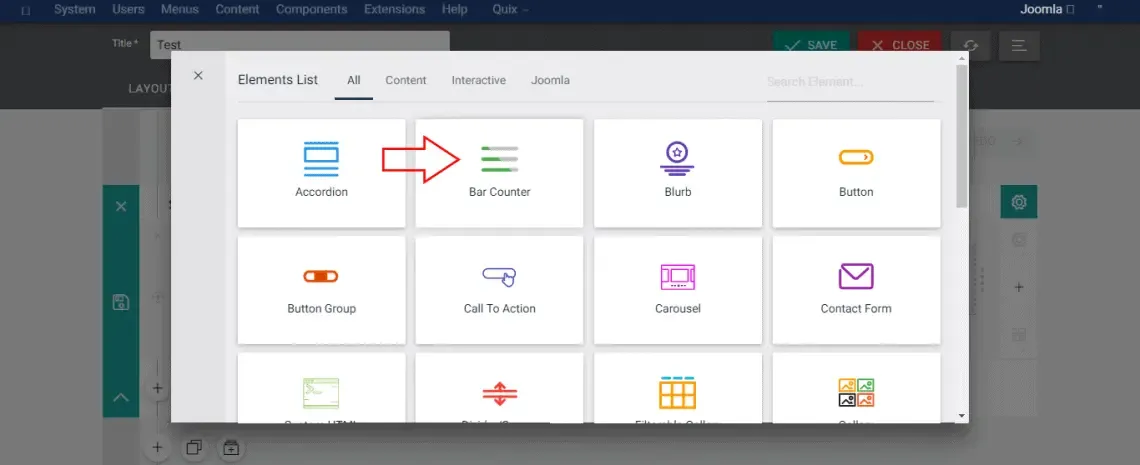Open the Interactive tab
Image resolution: width=1140 pixels, height=465 pixels.
(478, 81)
